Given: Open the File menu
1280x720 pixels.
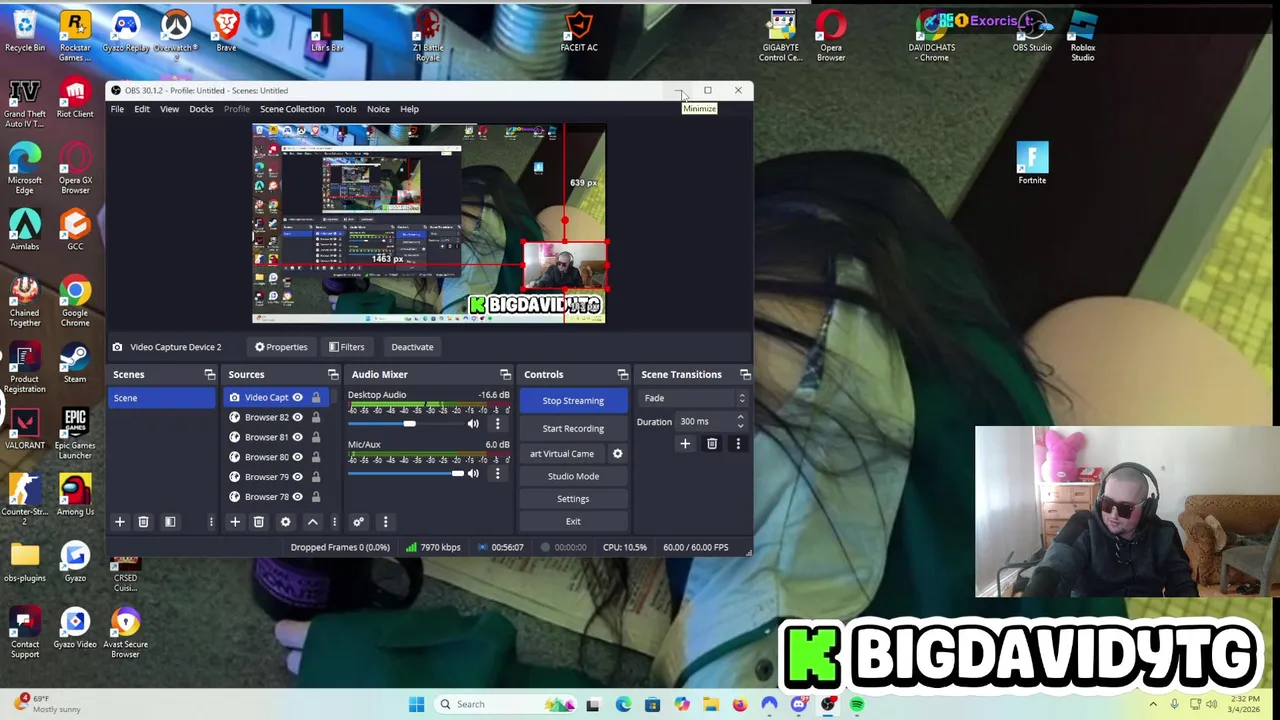Looking at the screenshot, I should (x=117, y=109).
